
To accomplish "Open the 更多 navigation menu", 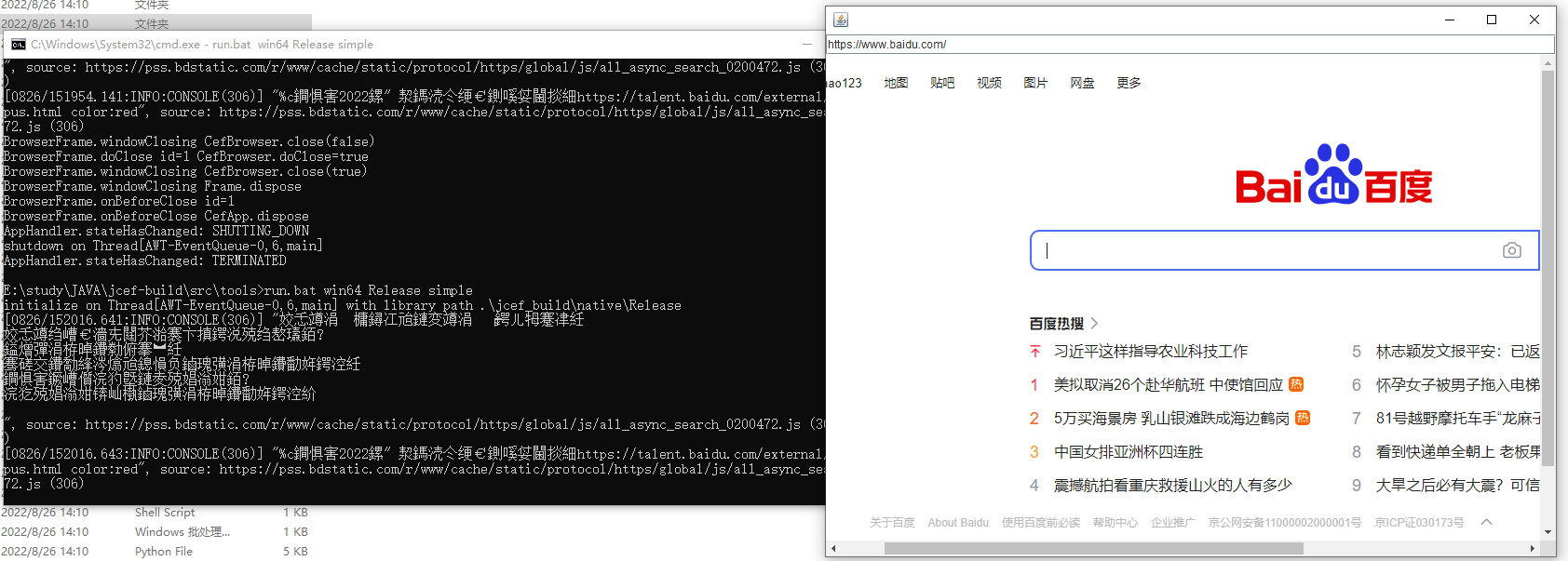I will [1129, 83].
